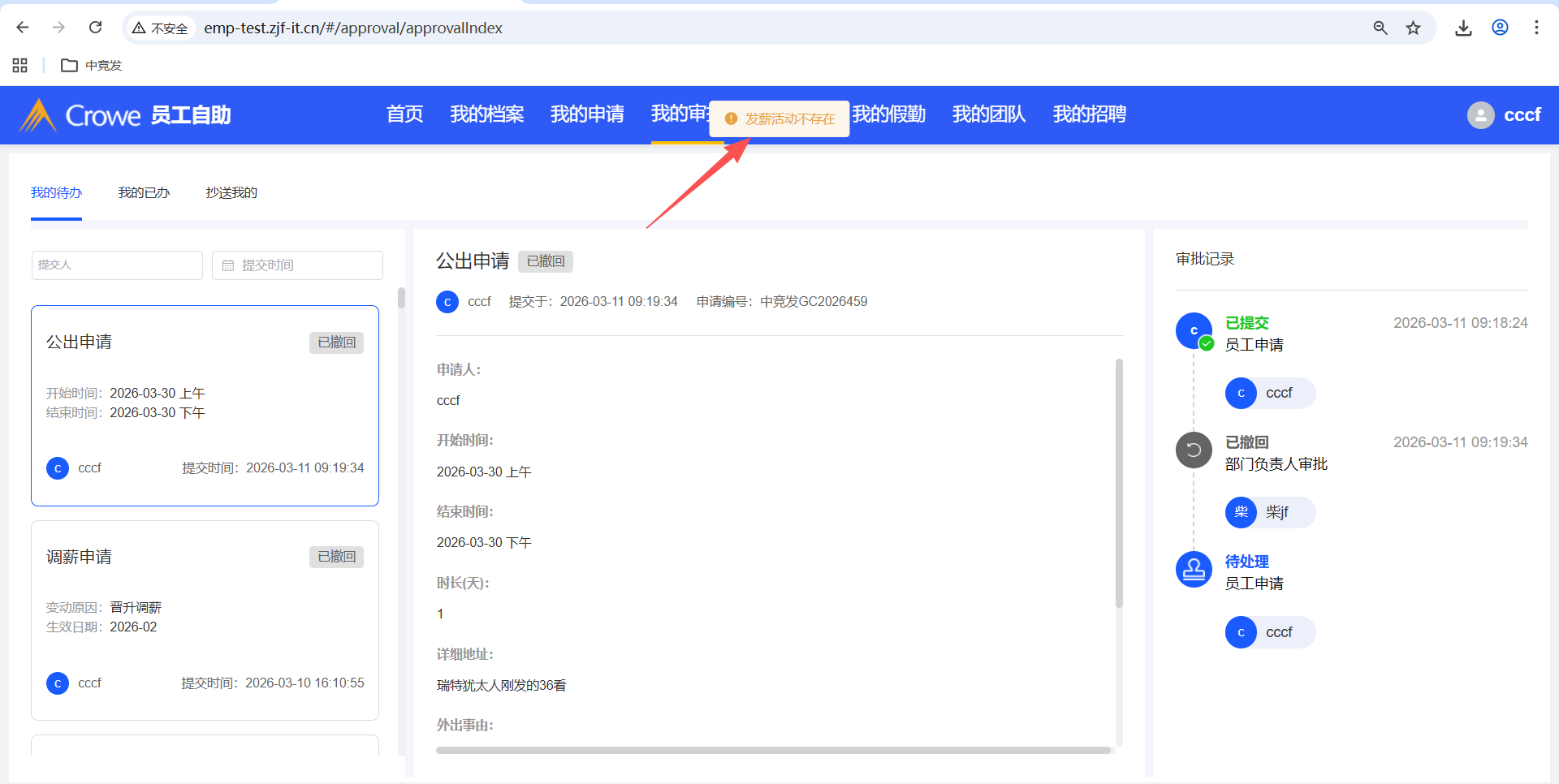Click the 已撤回 revert step icon
This screenshot has height=784, width=1559.
click(x=1194, y=450)
